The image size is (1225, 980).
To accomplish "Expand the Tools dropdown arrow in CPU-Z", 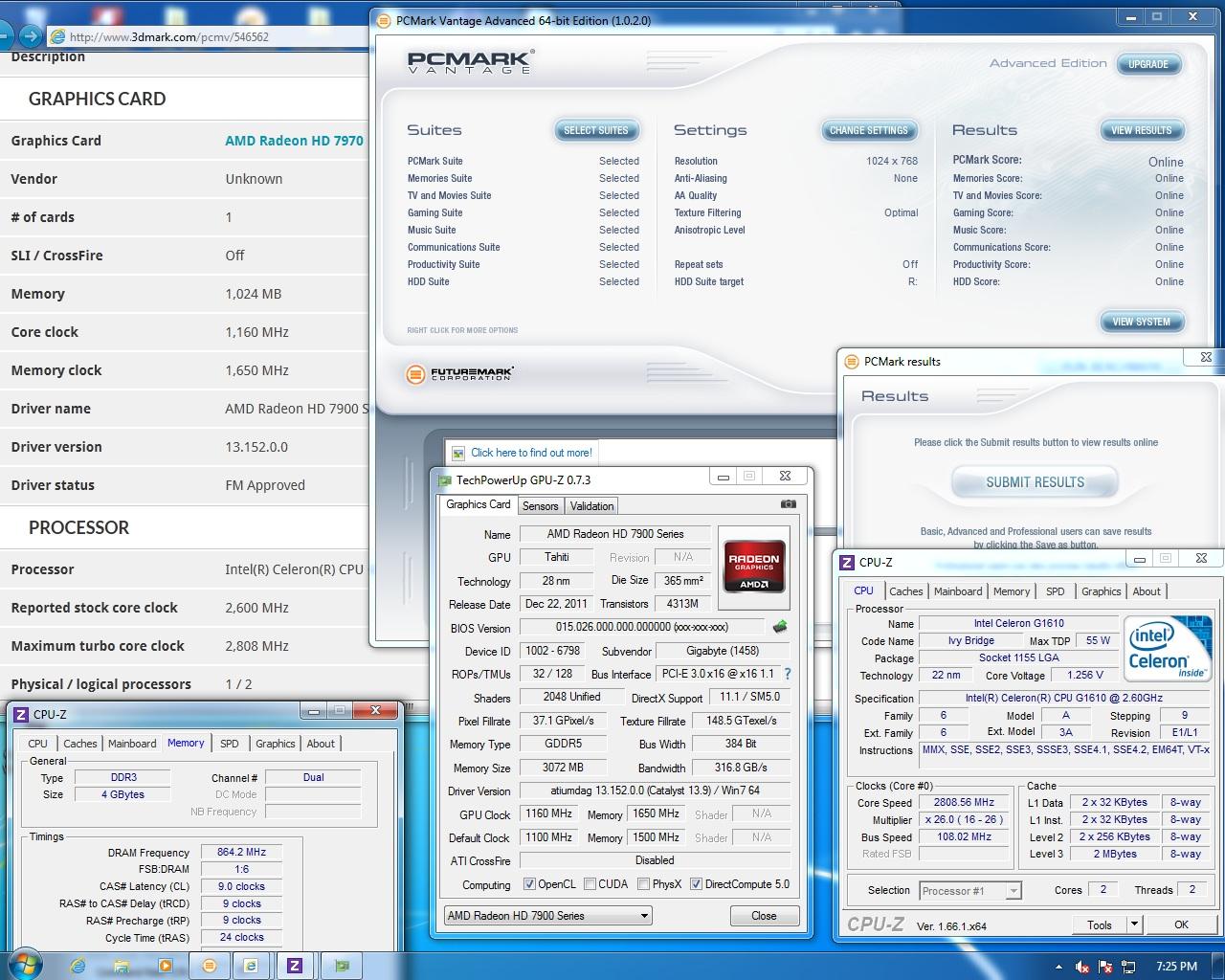I will click(x=1134, y=924).
